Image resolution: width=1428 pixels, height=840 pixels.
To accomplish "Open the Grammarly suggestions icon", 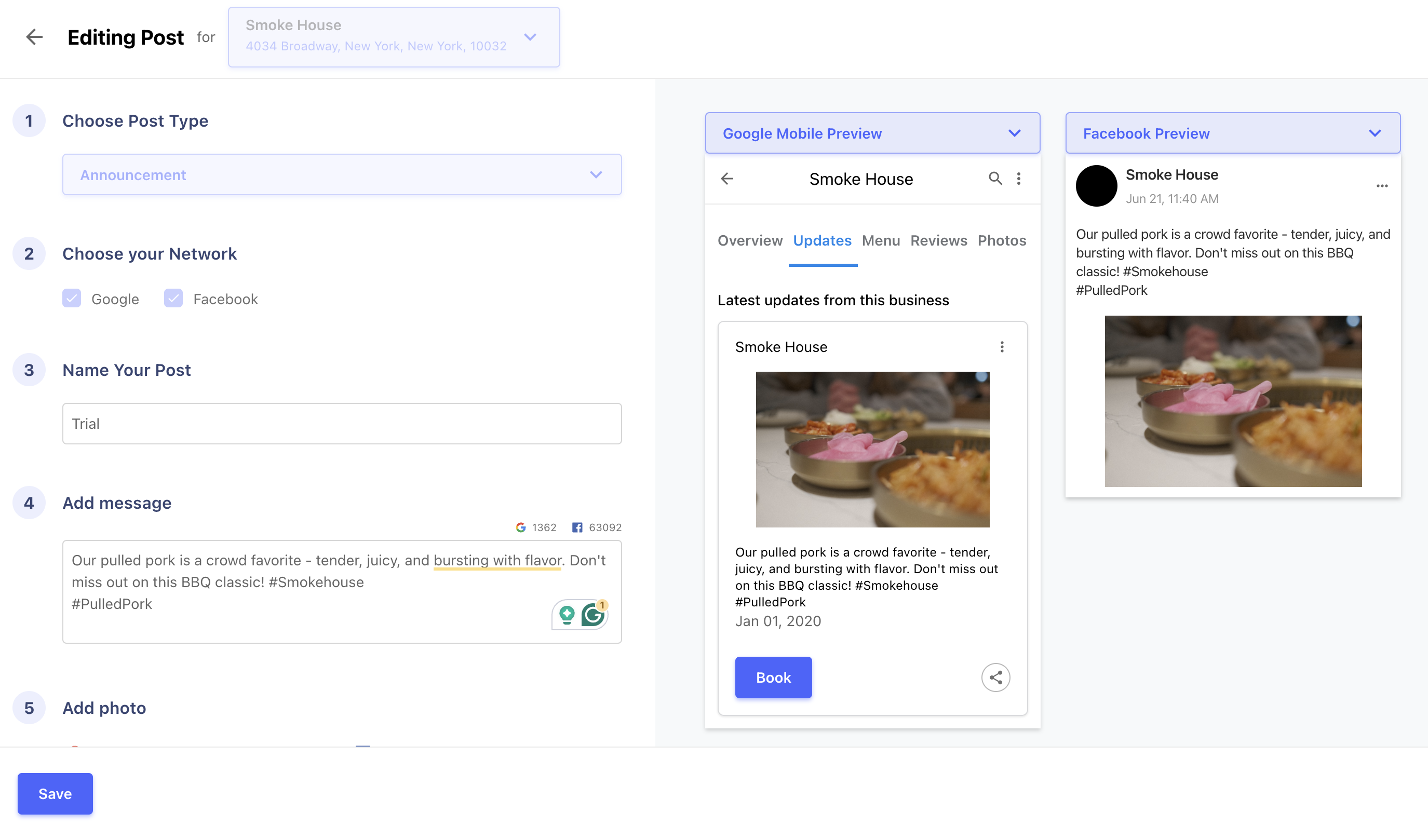I will point(594,615).
